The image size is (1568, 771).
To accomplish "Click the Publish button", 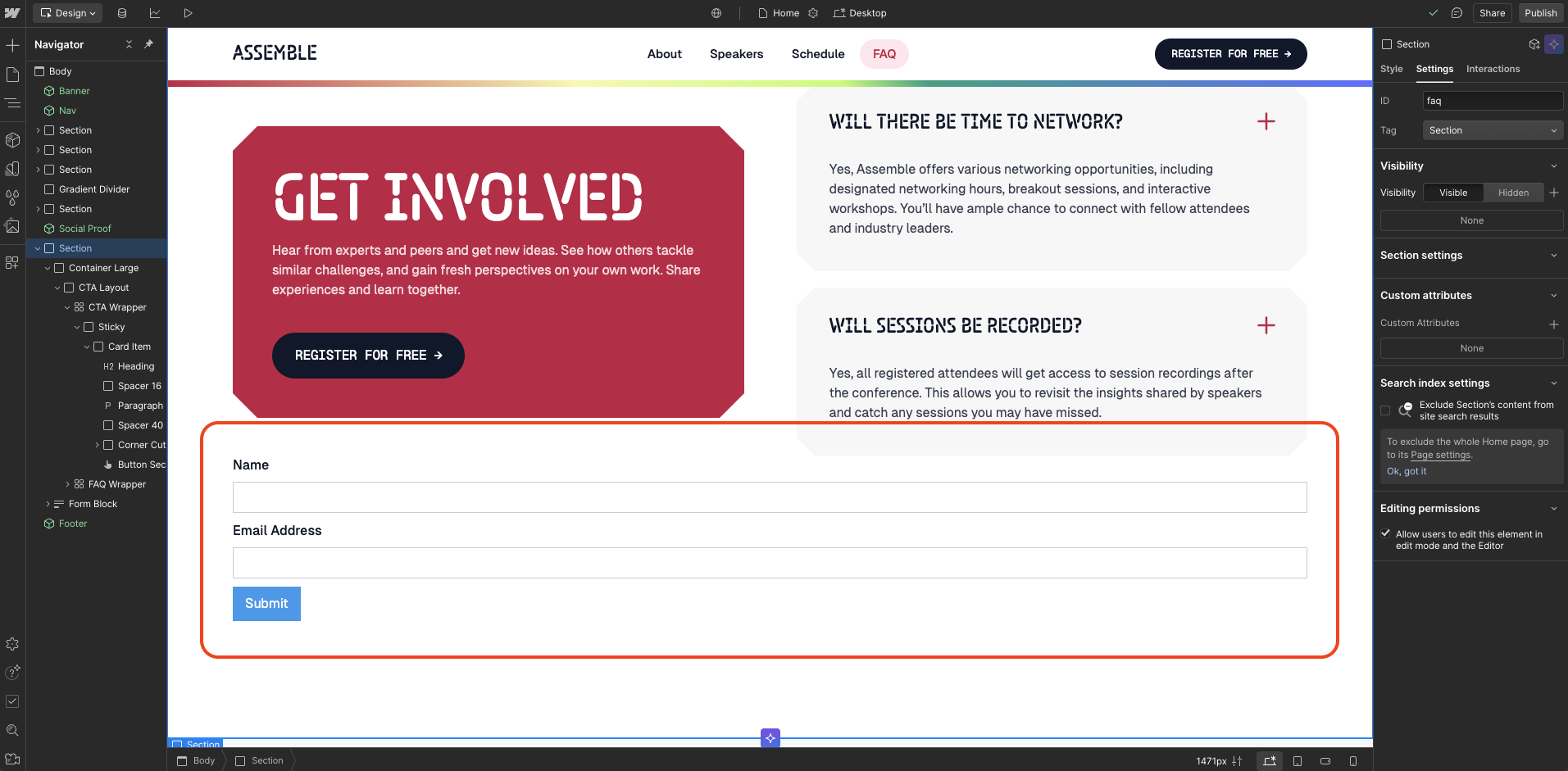I will click(x=1539, y=13).
